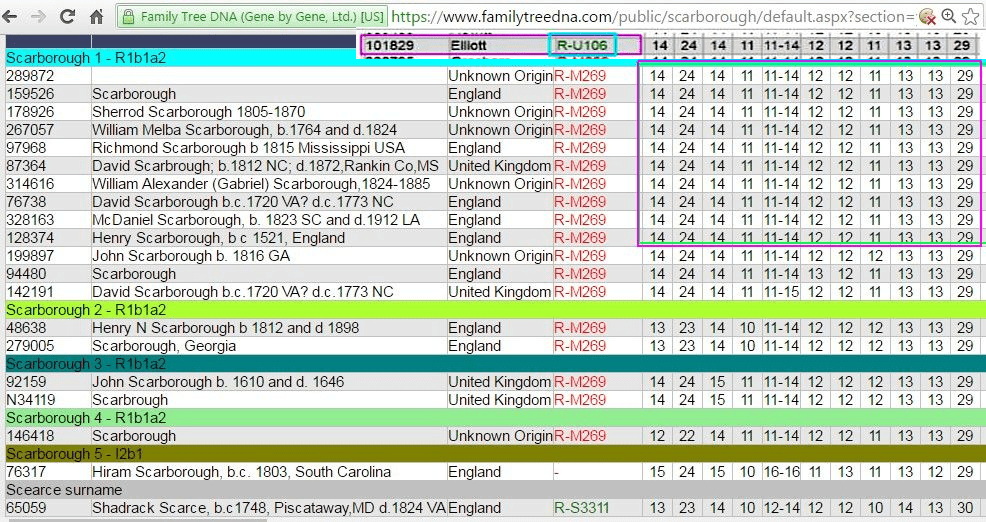986x522 pixels.
Task: Click England origin cell for kit 76317
Action: pyautogui.click(x=475, y=472)
